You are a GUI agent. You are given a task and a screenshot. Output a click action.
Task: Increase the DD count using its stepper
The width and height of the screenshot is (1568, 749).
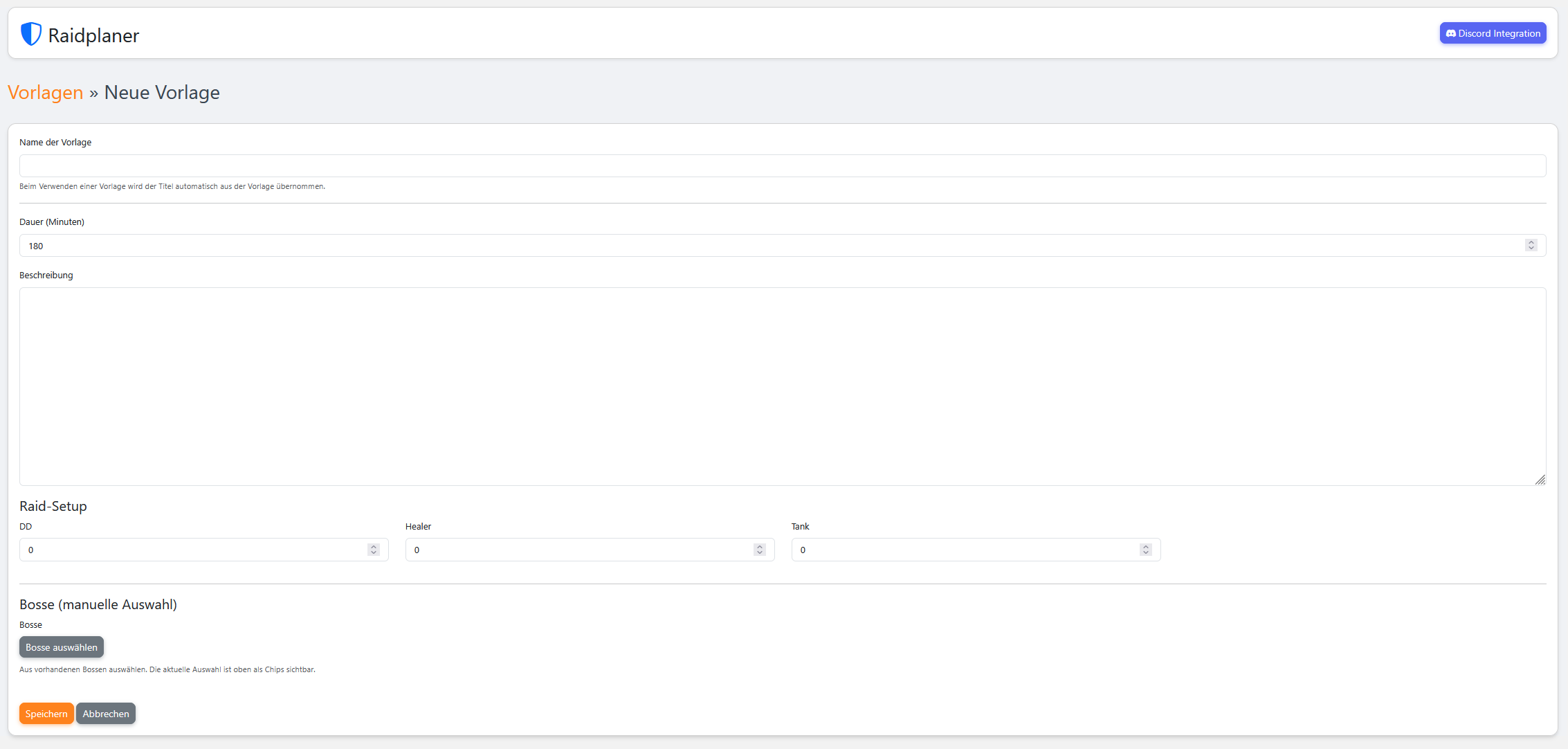(374, 546)
